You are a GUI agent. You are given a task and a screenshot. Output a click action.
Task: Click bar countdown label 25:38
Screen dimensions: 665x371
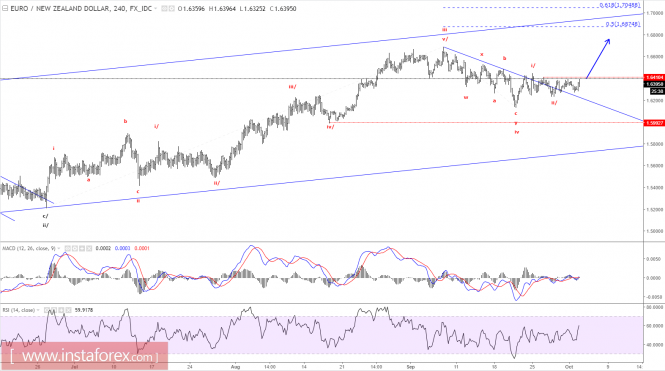(657, 91)
